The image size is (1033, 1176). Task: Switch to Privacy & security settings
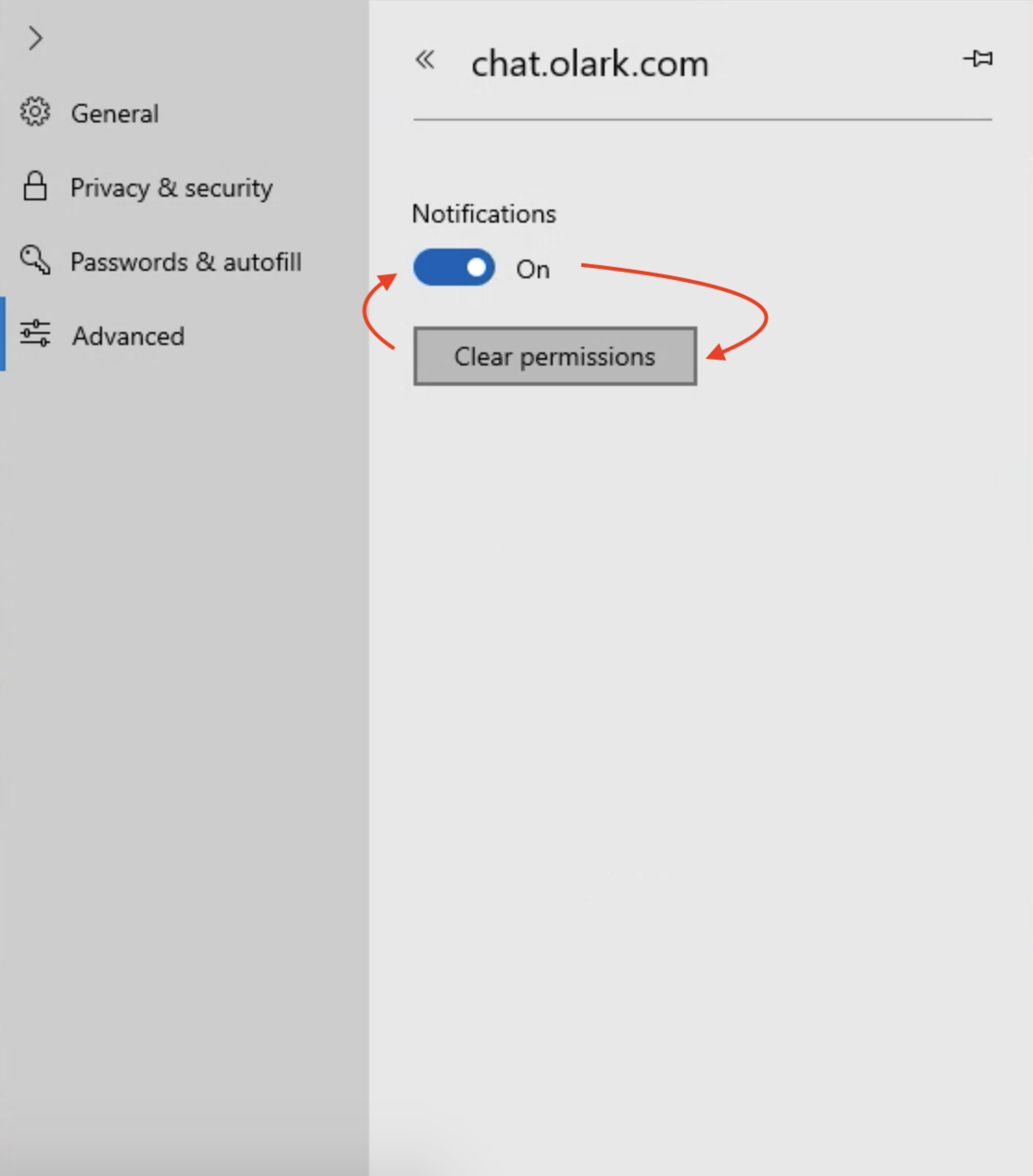click(171, 187)
